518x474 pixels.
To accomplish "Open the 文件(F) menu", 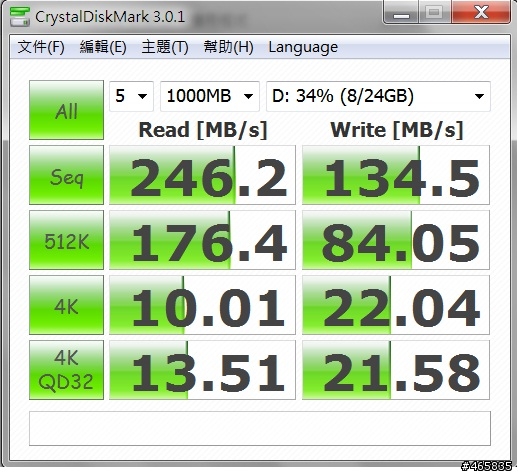I will click(x=41, y=47).
